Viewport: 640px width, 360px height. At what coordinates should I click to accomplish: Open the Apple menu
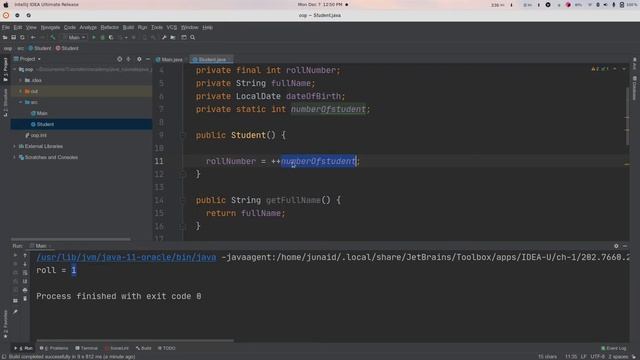coord(6,5)
